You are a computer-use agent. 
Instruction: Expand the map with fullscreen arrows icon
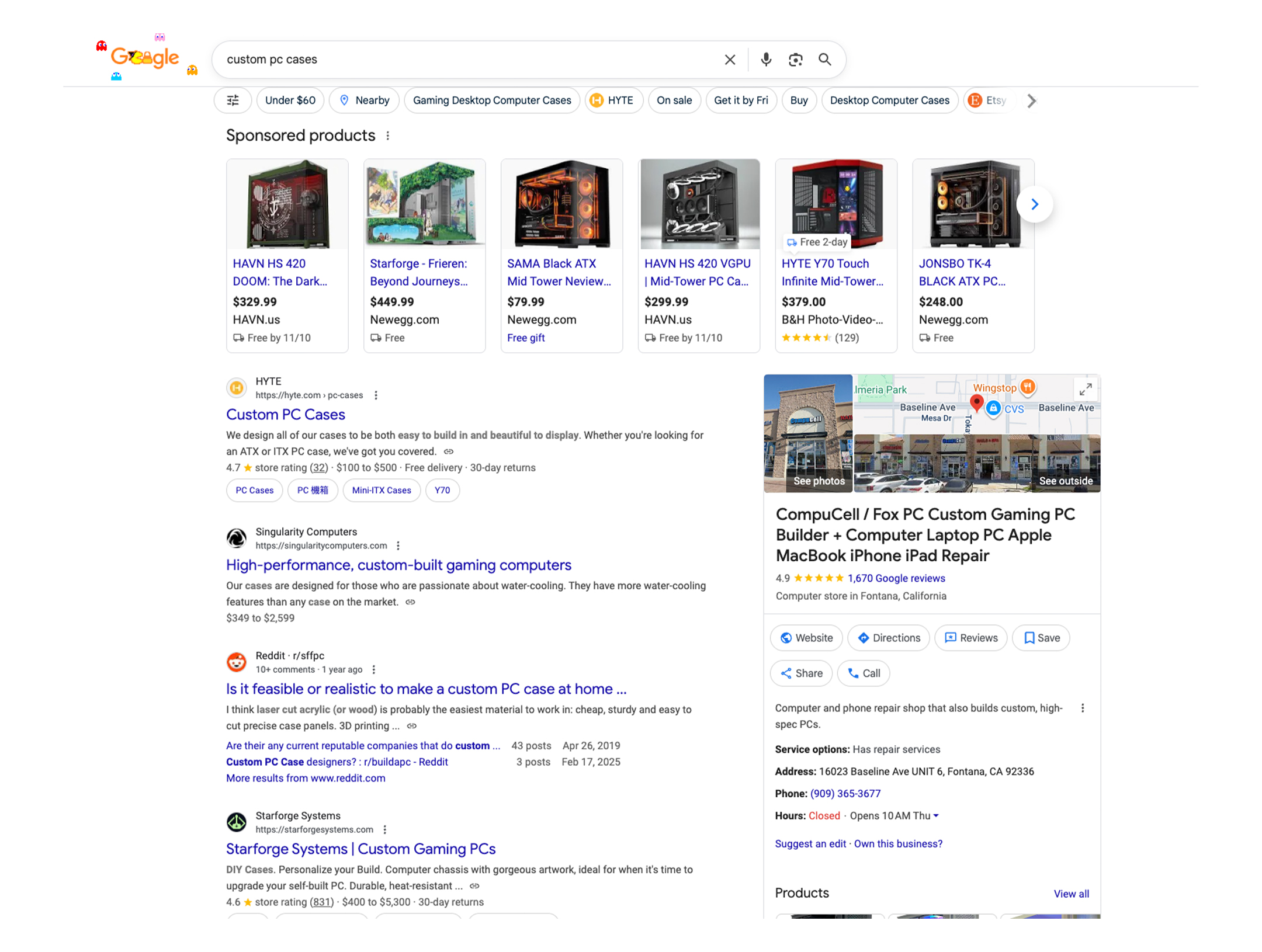[x=1085, y=389]
